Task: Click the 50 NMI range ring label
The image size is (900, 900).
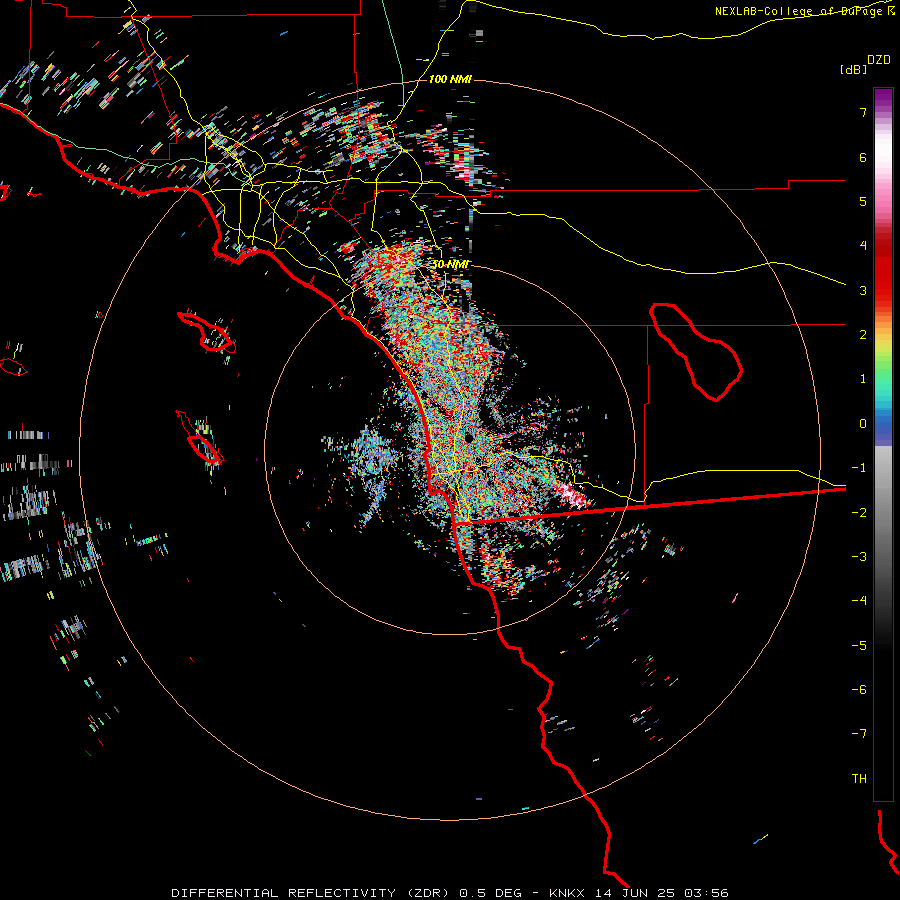Action: click(x=450, y=265)
